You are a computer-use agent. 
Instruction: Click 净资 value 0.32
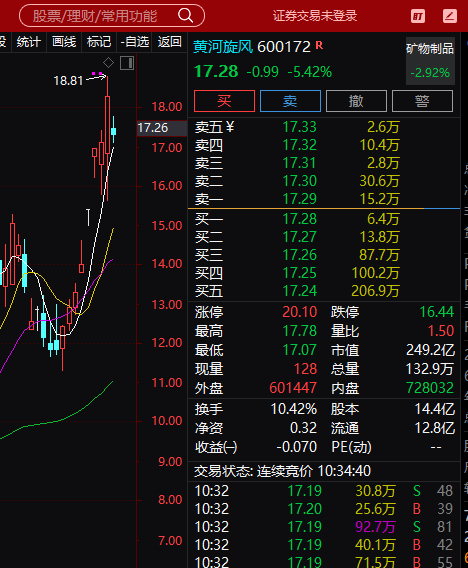[304, 429]
